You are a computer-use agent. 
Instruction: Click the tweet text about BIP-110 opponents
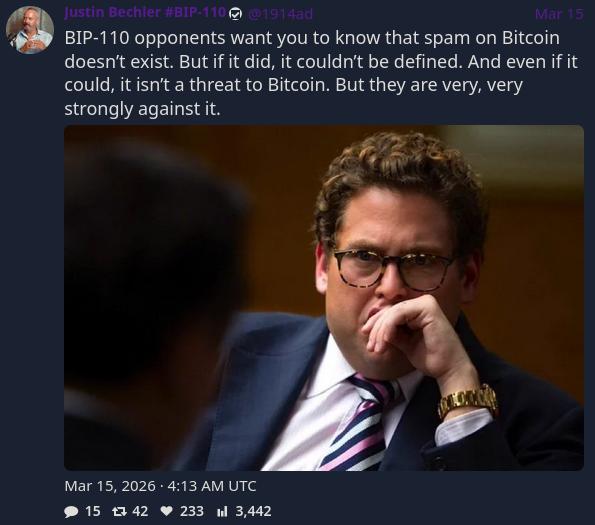[x=321, y=73]
